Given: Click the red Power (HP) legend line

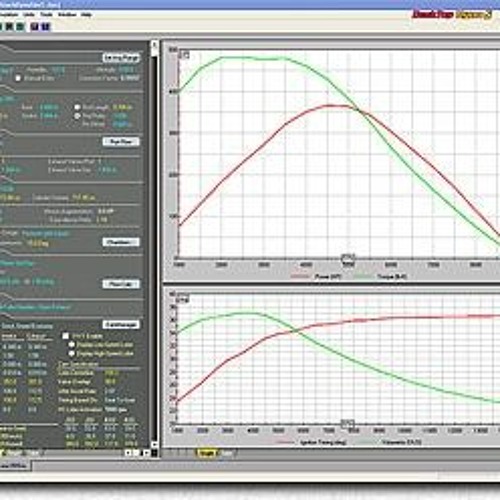Looking at the screenshot, I should click(x=300, y=276).
